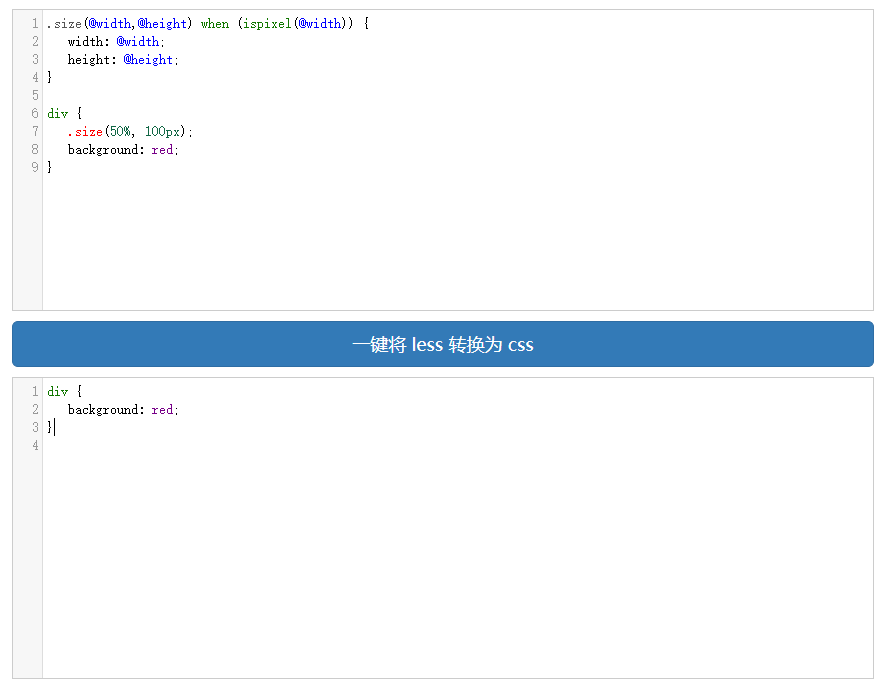The image size is (880, 688).
Task: Click 'background: red;' in css output editor
Action: pos(123,410)
